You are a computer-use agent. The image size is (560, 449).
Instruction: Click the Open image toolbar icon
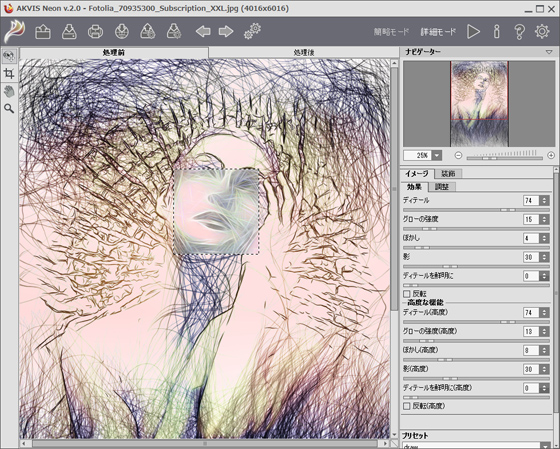coord(43,32)
